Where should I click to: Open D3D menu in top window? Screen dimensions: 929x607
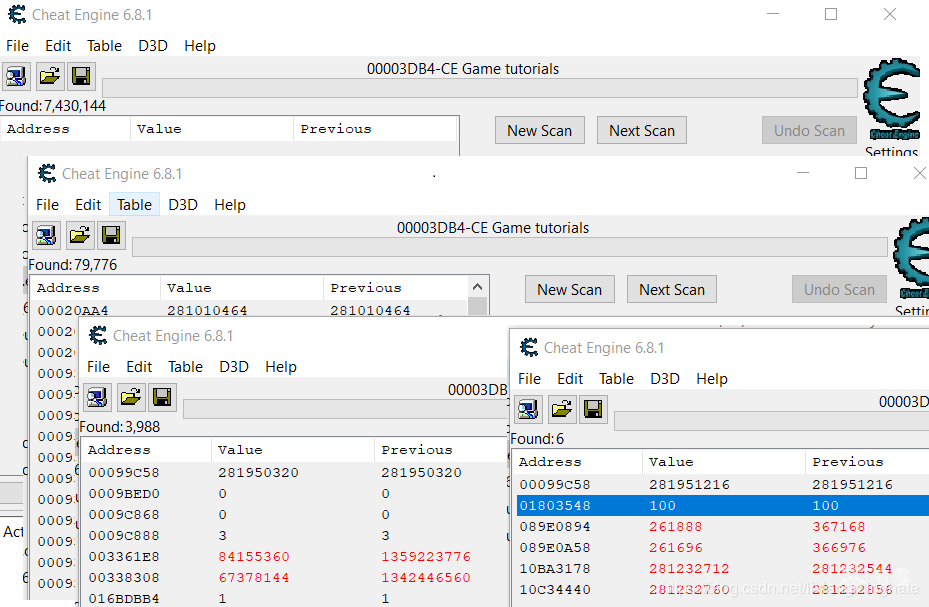pos(153,46)
